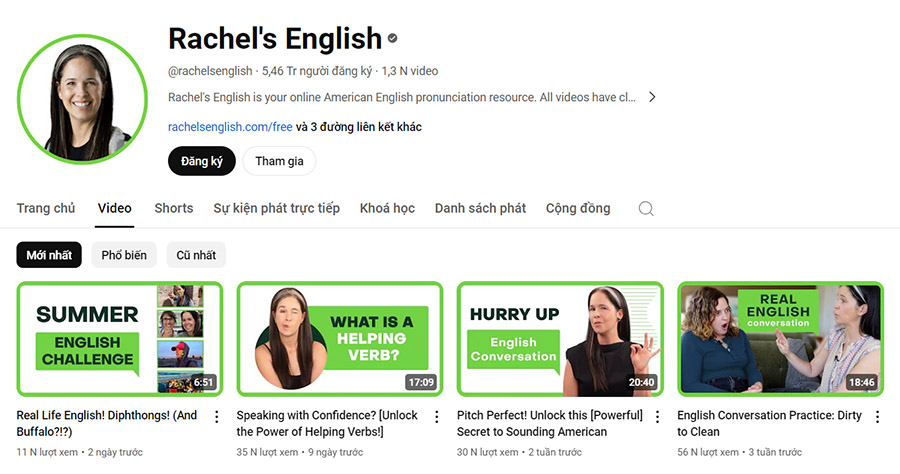This screenshot has width=900, height=474.
Task: Click the verified checkmark badge
Action: tap(393, 38)
